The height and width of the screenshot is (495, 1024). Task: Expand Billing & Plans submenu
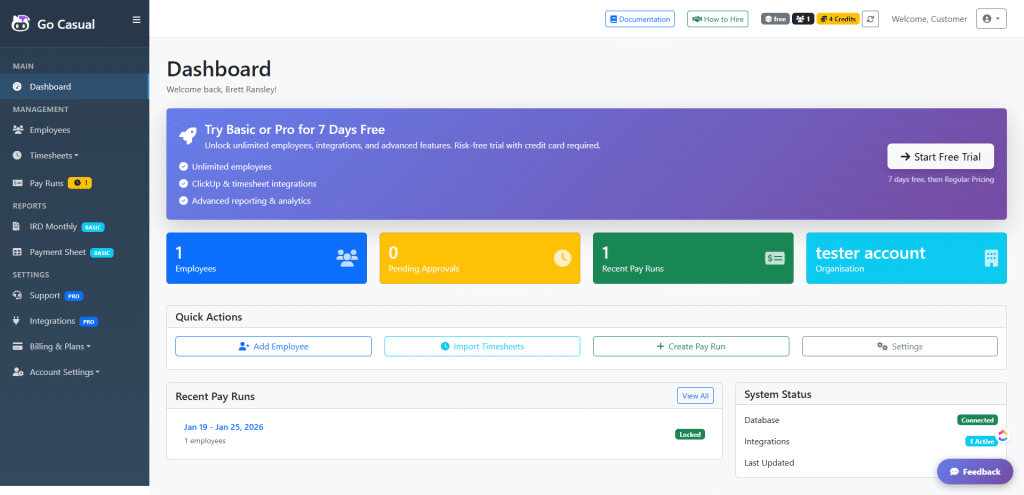click(x=60, y=346)
